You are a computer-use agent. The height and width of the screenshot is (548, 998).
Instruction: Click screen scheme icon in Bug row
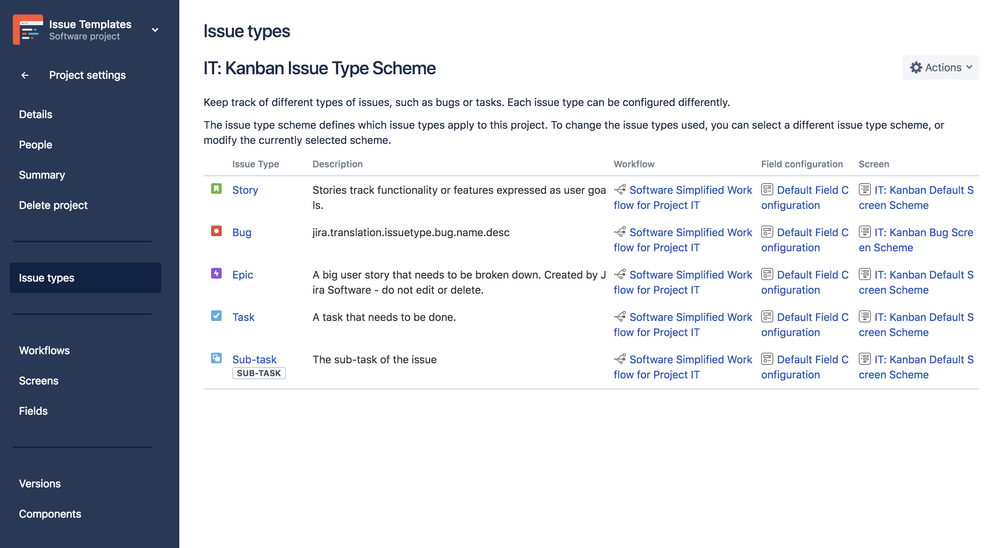(x=865, y=232)
